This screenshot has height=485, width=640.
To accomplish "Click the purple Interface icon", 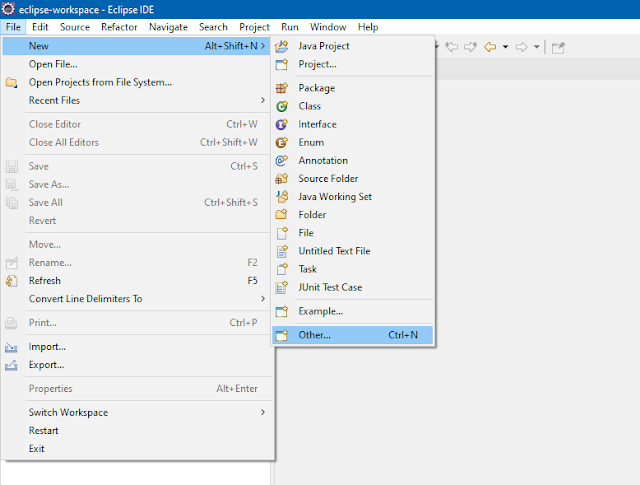I will (x=282, y=124).
